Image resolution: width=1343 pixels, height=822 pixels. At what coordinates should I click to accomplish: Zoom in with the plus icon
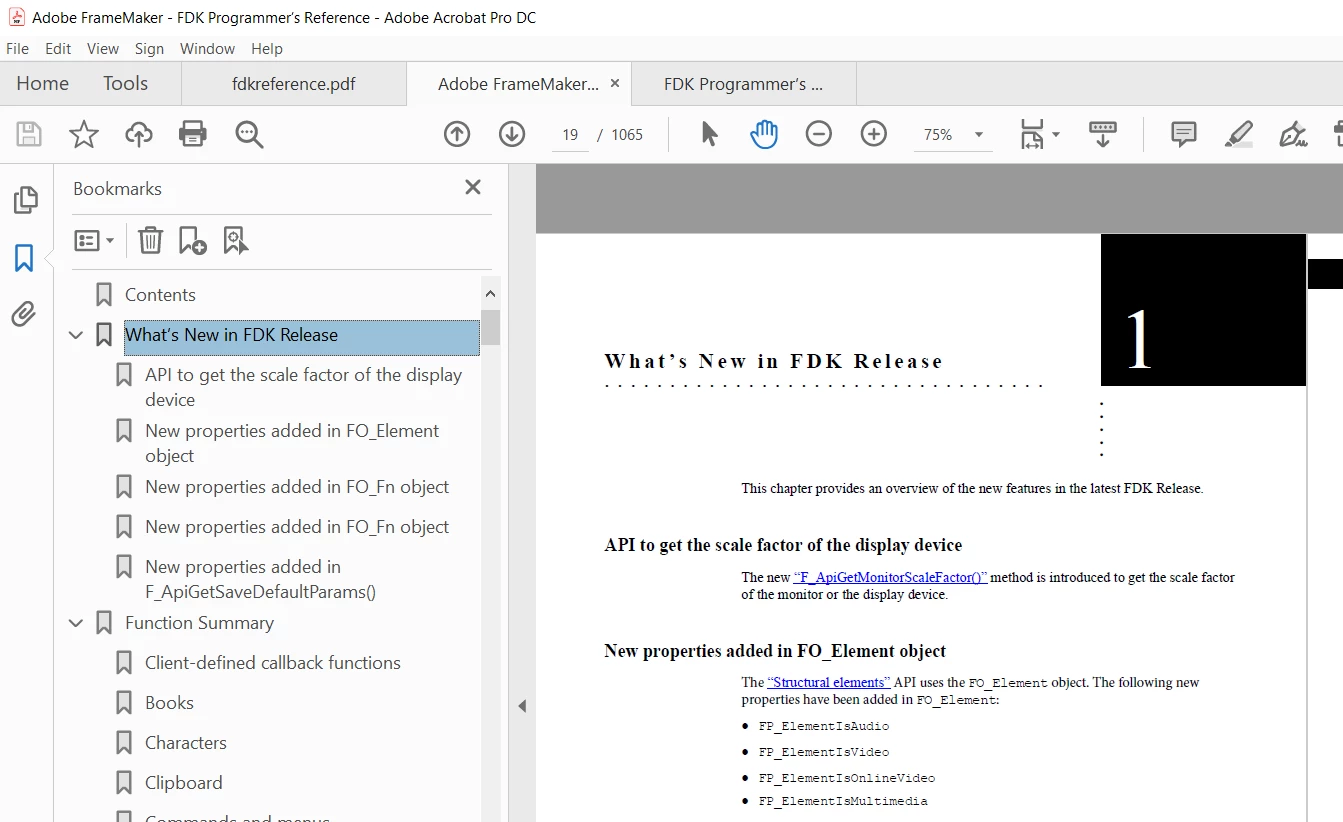click(x=874, y=134)
